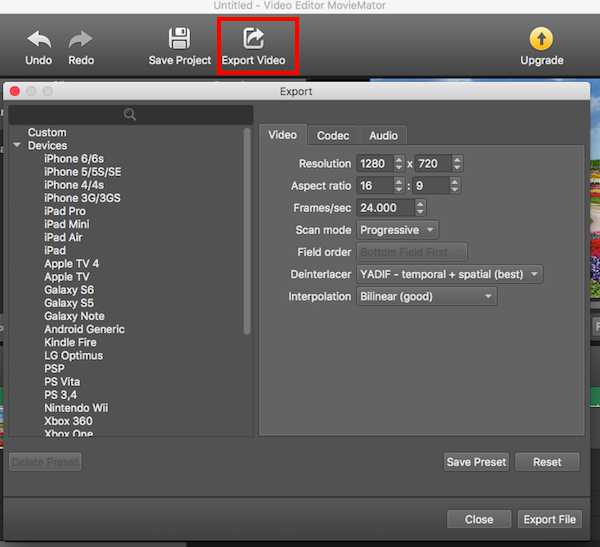This screenshot has height=547, width=600.
Task: Select the iPhone 6/6s preset
Action: tap(74, 158)
